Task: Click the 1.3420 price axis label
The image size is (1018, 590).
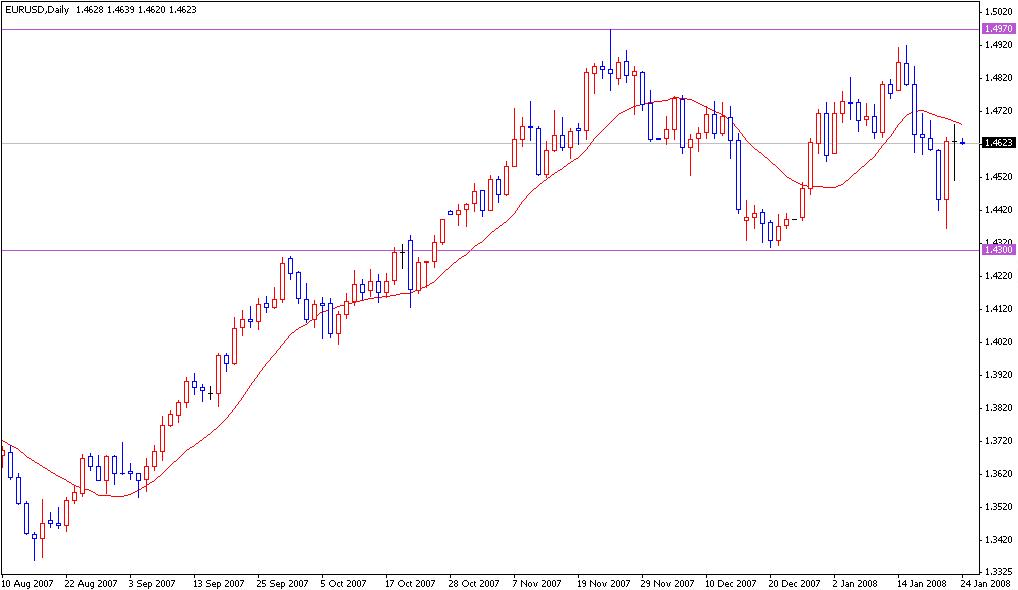Action: 999,540
